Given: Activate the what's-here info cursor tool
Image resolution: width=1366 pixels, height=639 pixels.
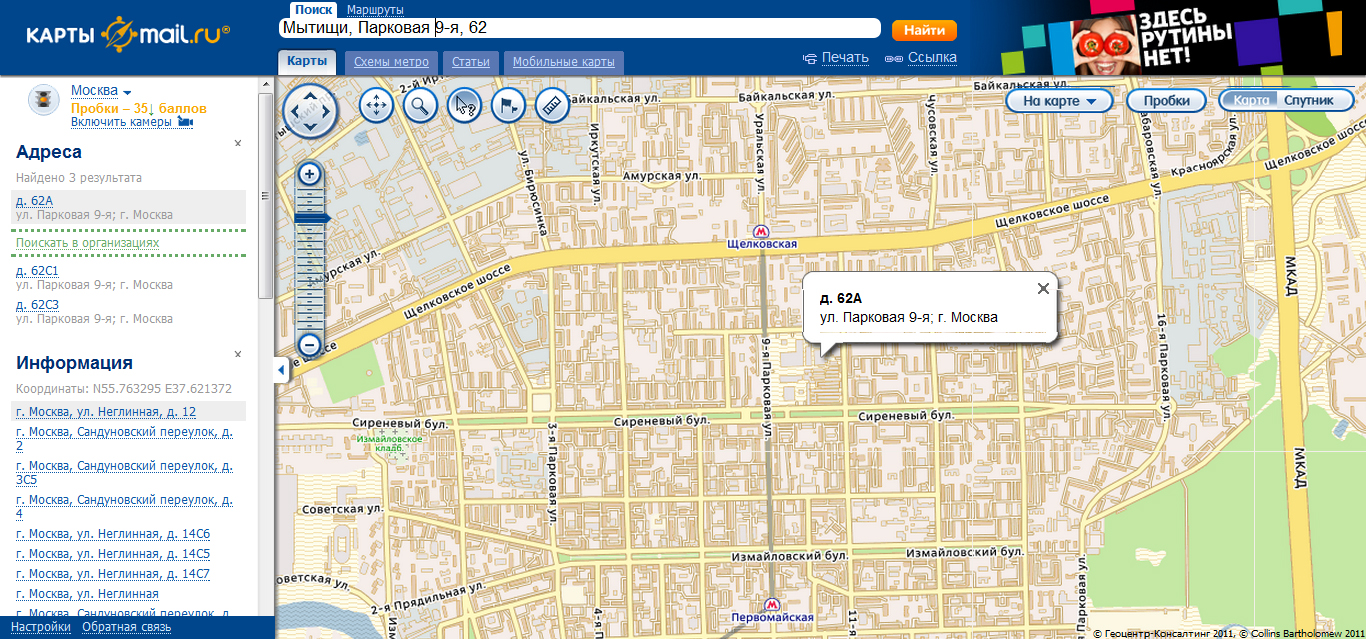Looking at the screenshot, I should [x=464, y=105].
